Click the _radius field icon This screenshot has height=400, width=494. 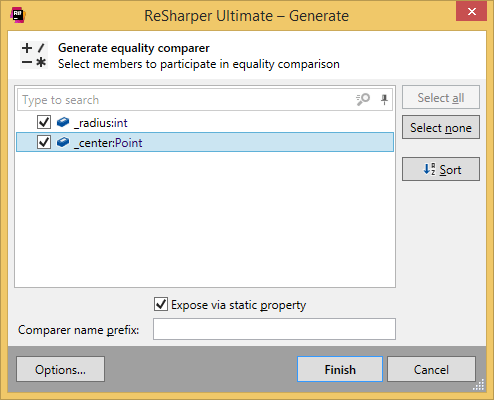click(63, 123)
